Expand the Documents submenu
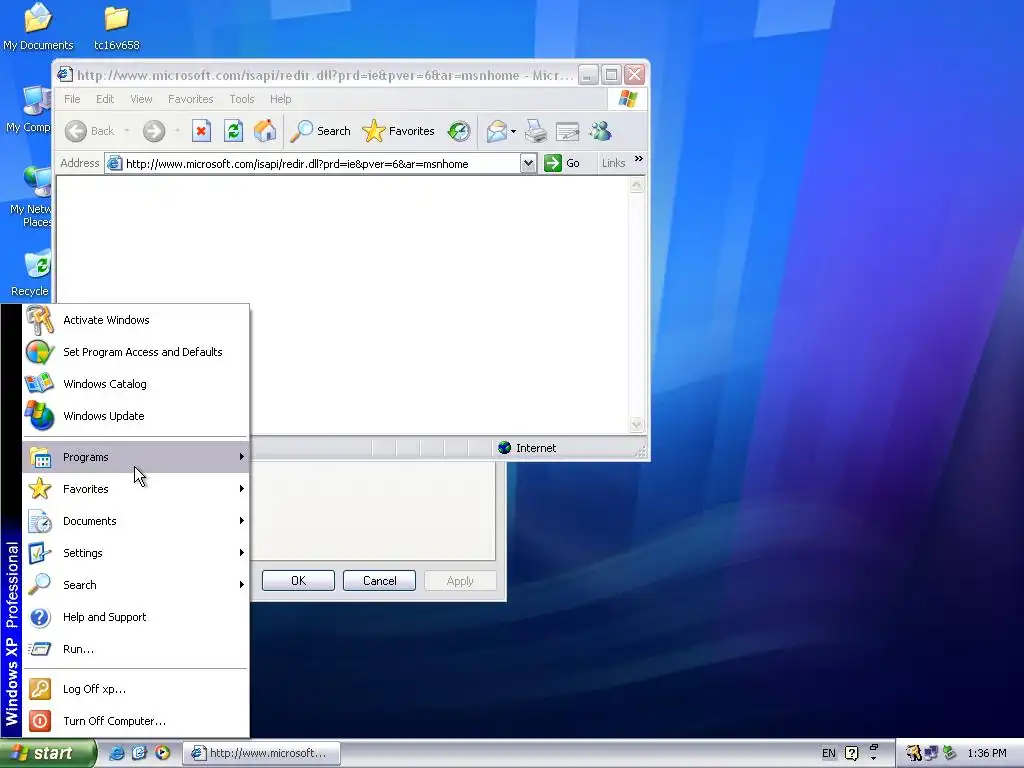The height and width of the screenshot is (768, 1024). [136, 521]
